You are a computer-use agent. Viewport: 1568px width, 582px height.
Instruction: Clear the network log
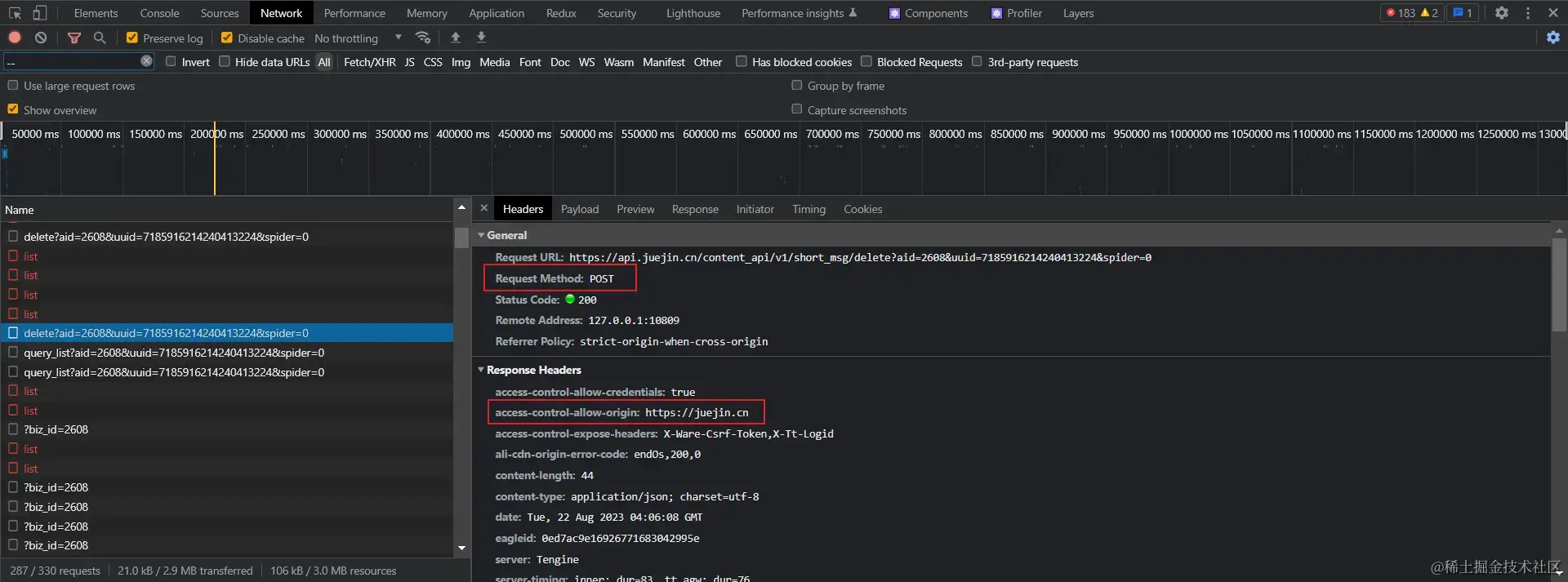(x=41, y=38)
